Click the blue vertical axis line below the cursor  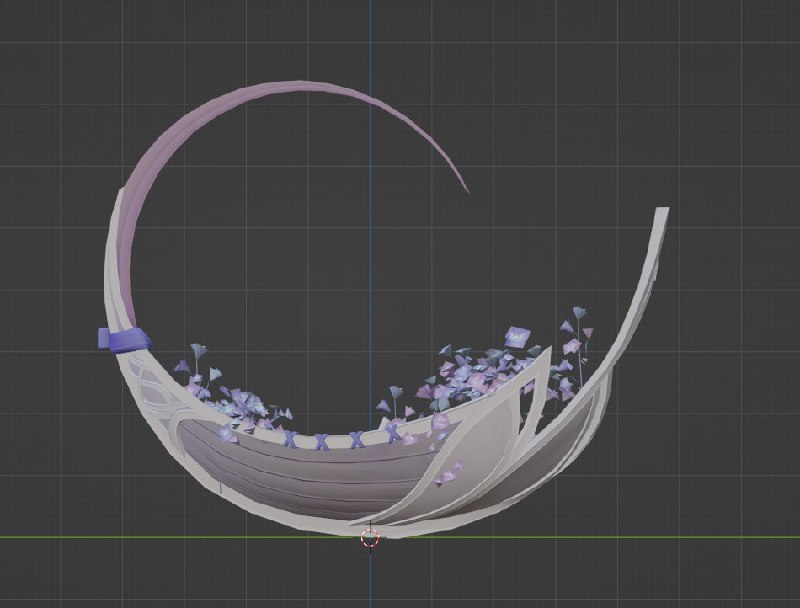coord(370,580)
